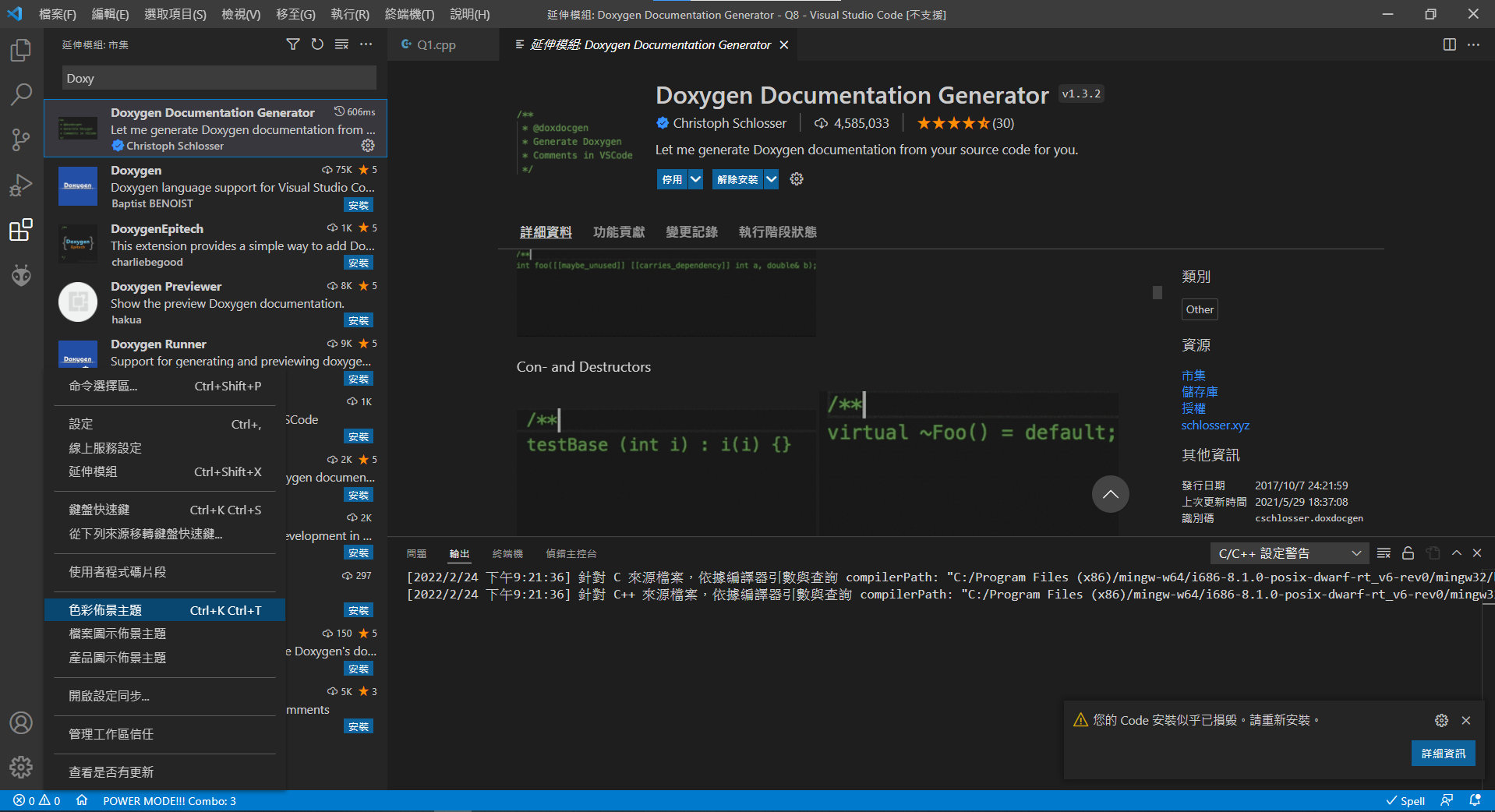
Task: Close the bottom output panel
Action: pyautogui.click(x=1477, y=553)
